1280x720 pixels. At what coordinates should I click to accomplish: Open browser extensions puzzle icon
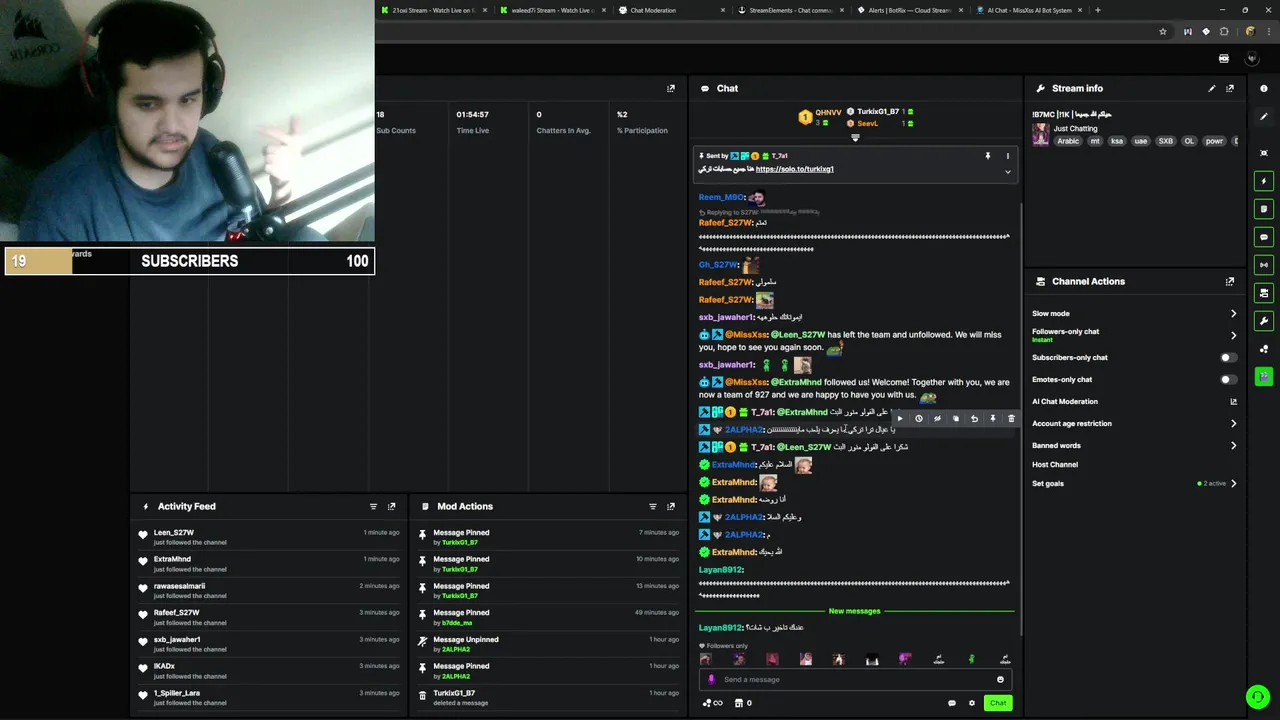pos(1224,32)
